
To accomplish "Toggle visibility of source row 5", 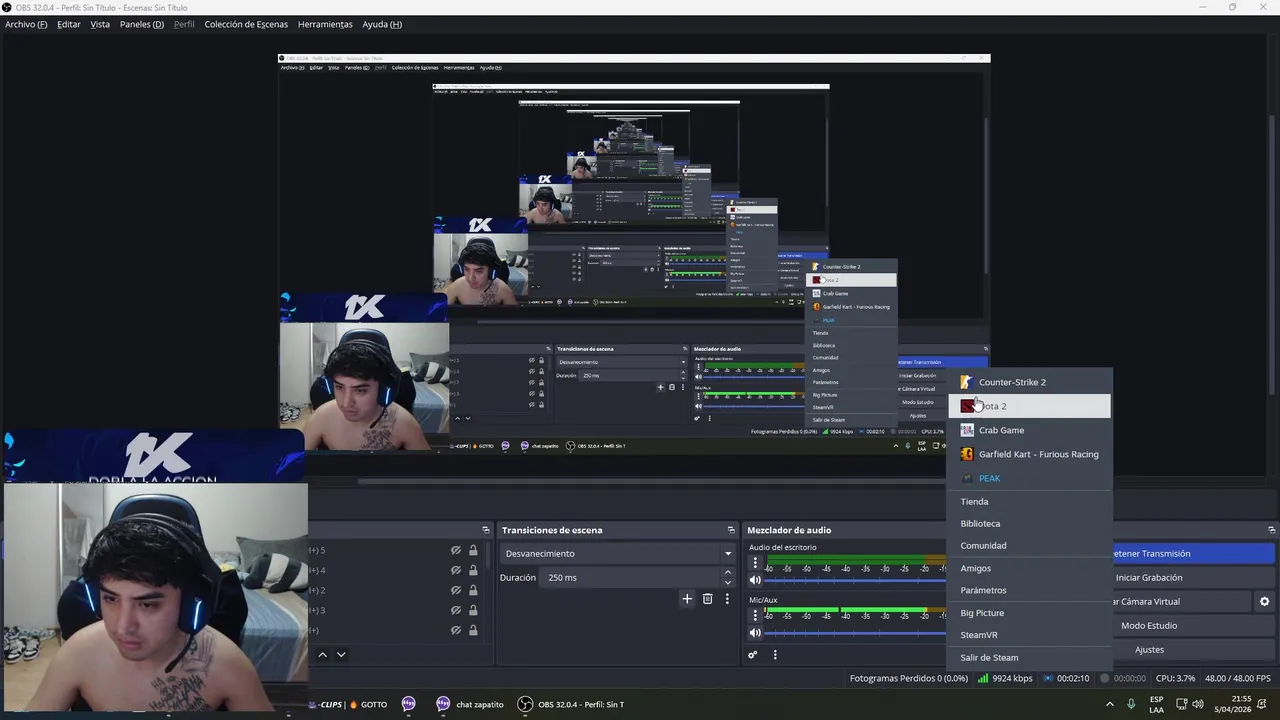I will click(x=456, y=550).
